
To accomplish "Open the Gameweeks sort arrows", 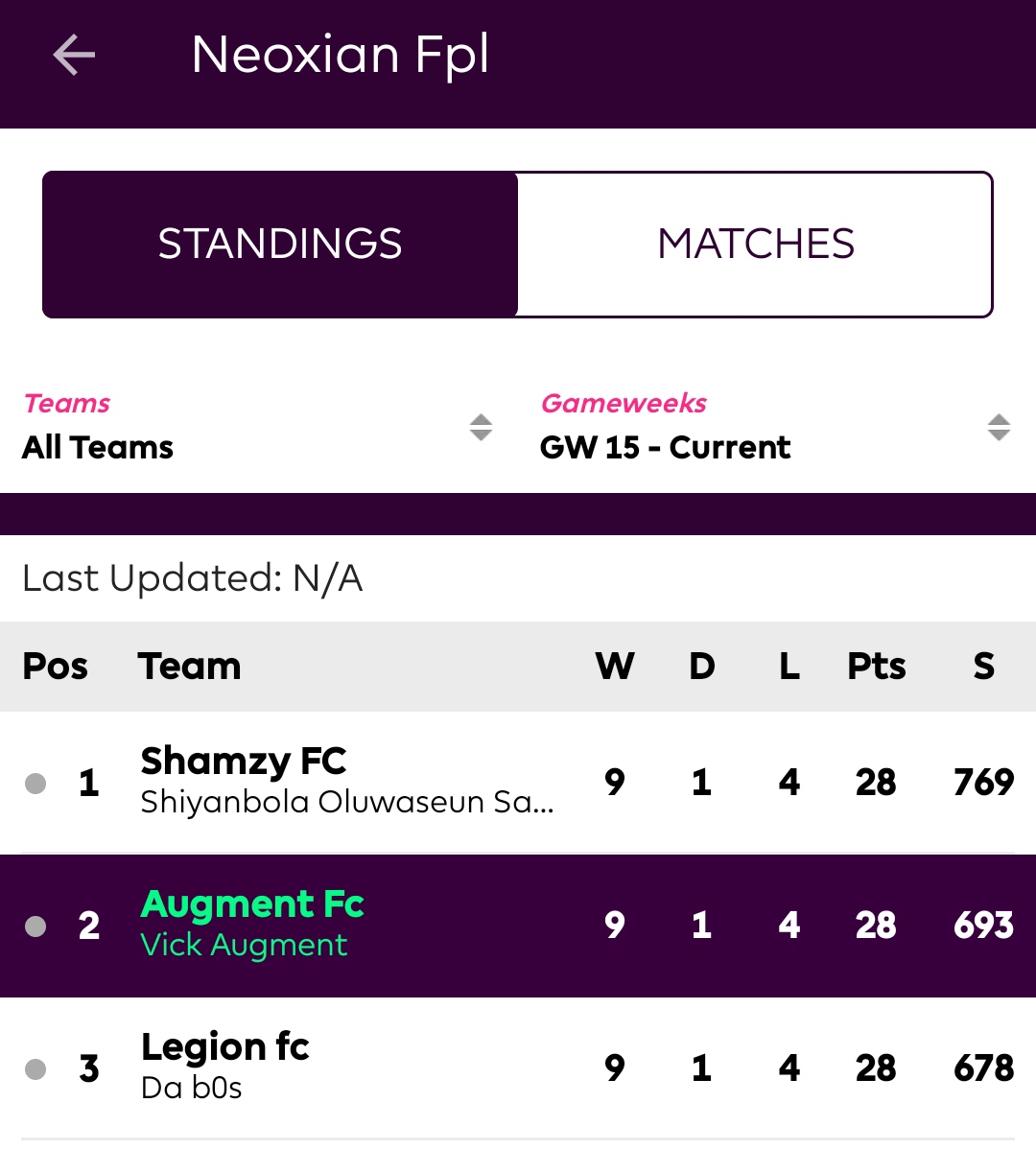I will click(999, 427).
